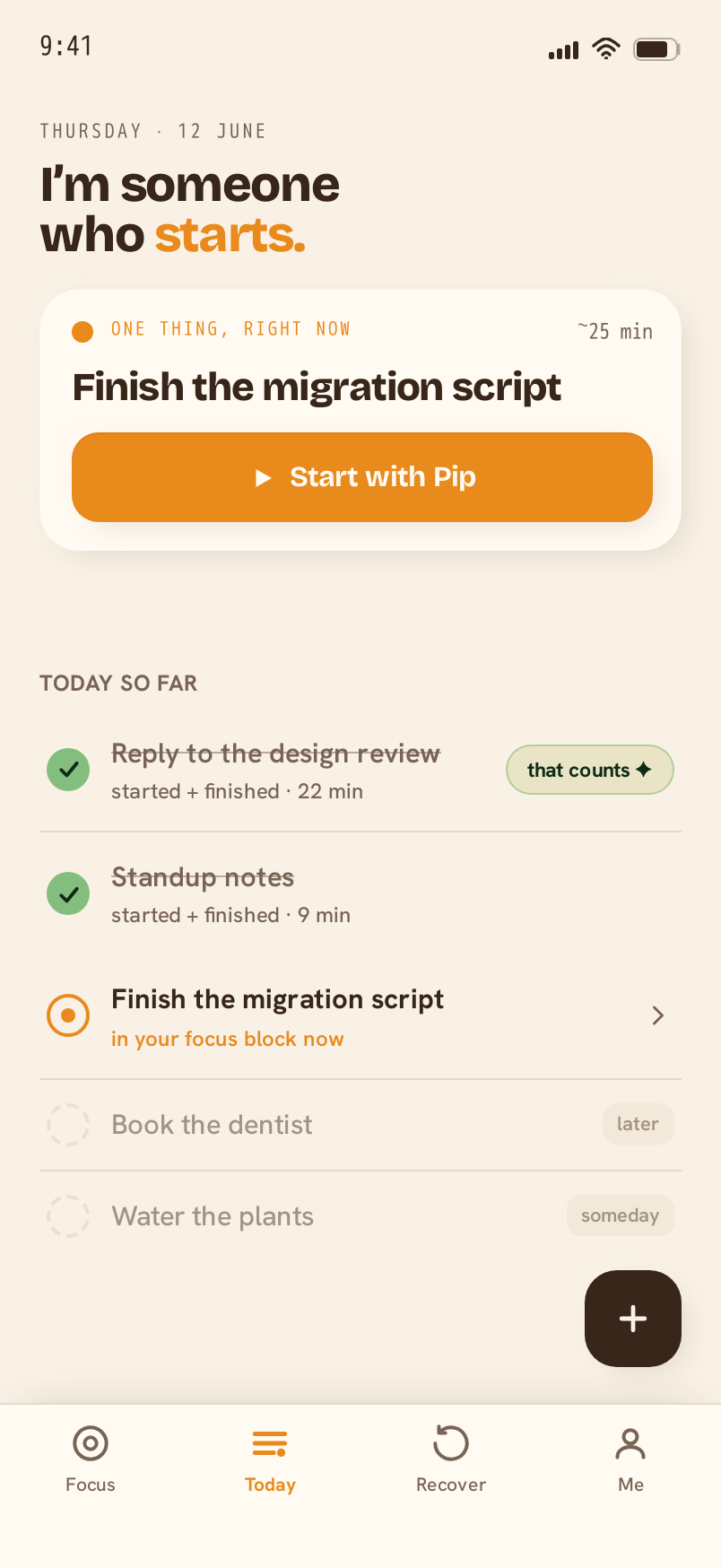Mark Water the plants as done

pos(68,1215)
